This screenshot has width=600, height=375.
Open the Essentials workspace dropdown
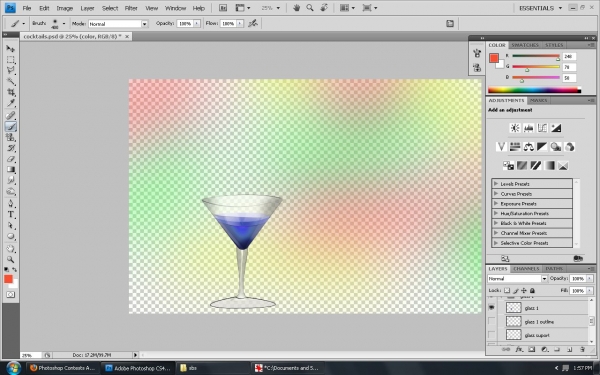point(541,8)
